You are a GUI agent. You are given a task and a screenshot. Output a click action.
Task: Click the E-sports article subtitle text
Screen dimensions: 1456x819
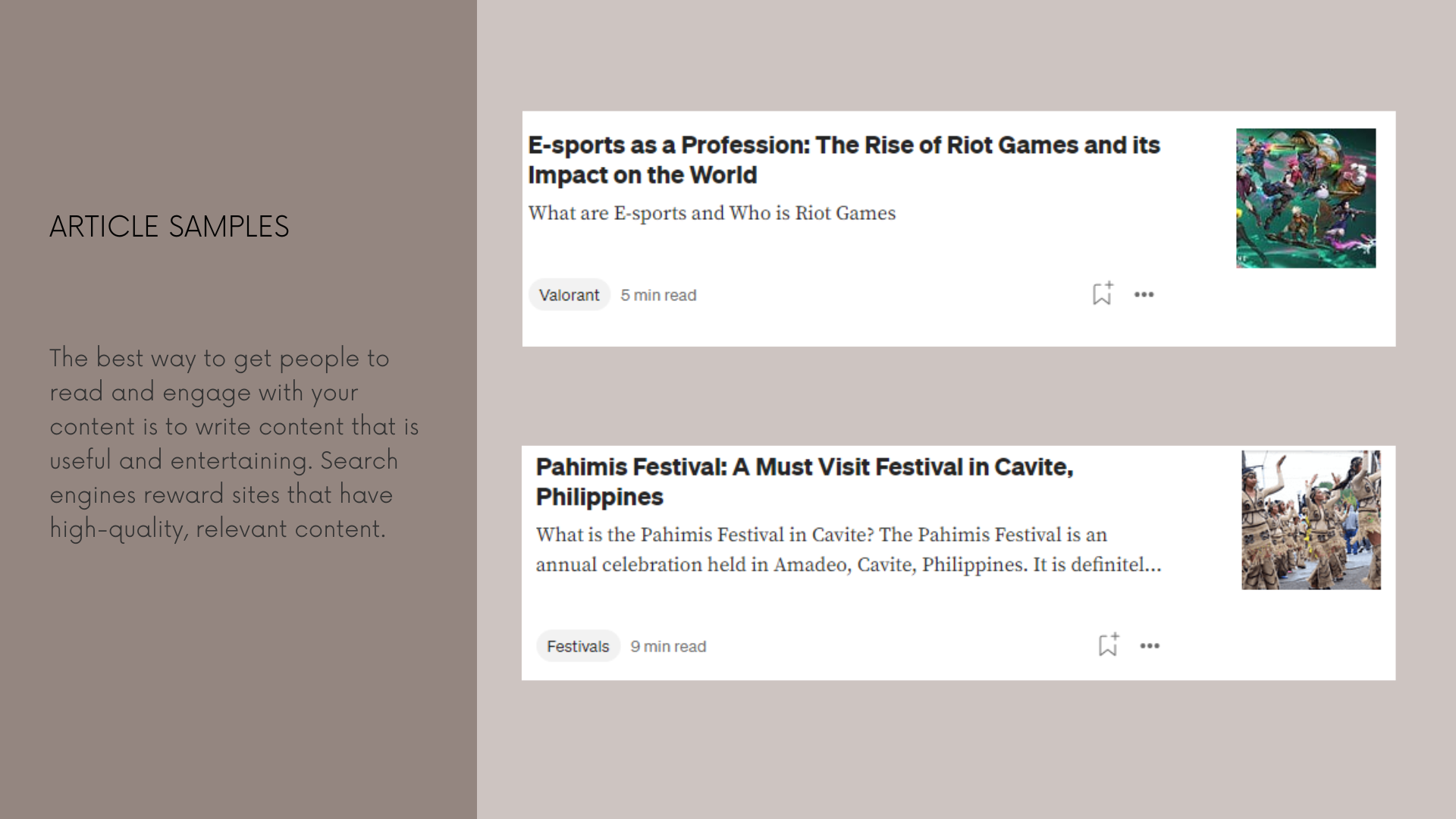(x=711, y=213)
